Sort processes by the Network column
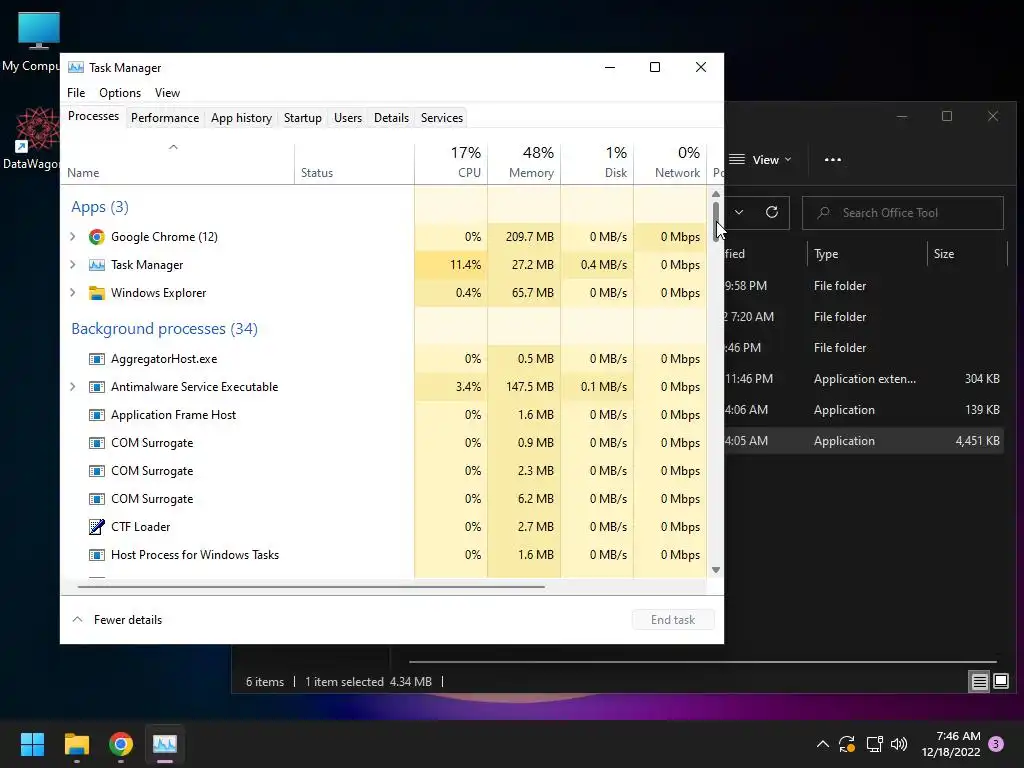 tap(670, 162)
